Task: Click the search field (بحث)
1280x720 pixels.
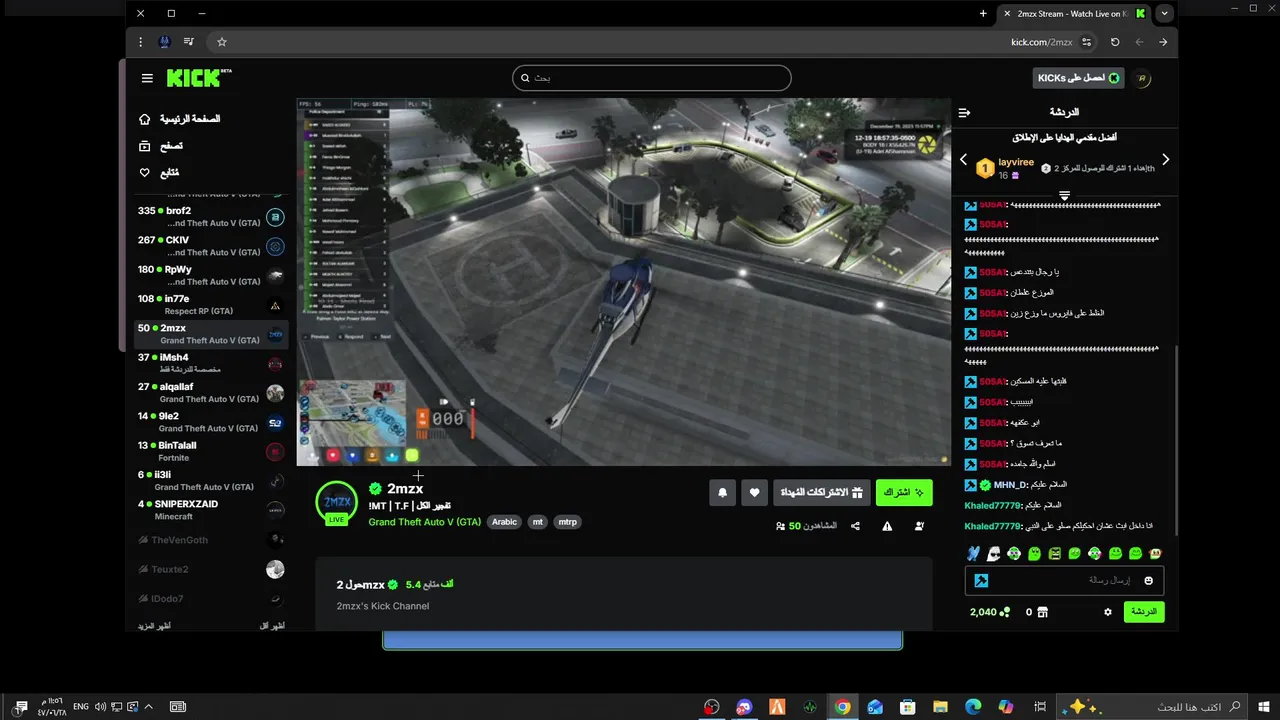Action: pos(651,78)
